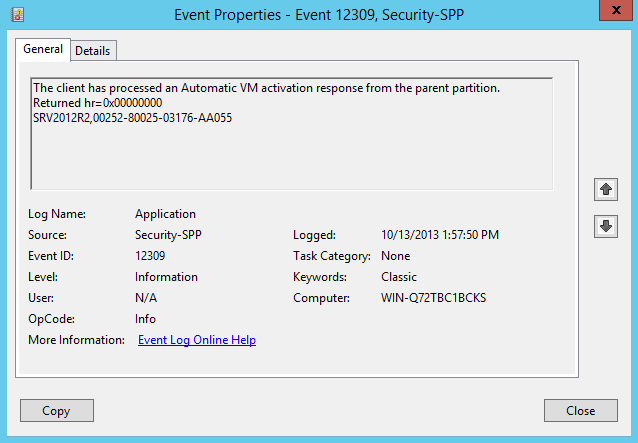The height and width of the screenshot is (443, 638).
Task: Select the Log Name value Application
Action: pos(165,214)
